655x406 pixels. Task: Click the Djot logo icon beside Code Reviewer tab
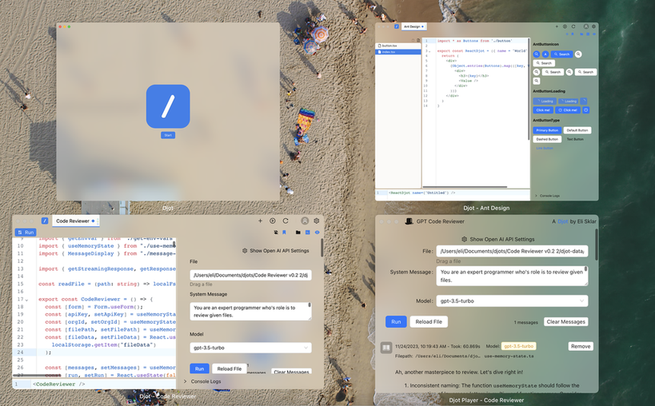(45, 221)
